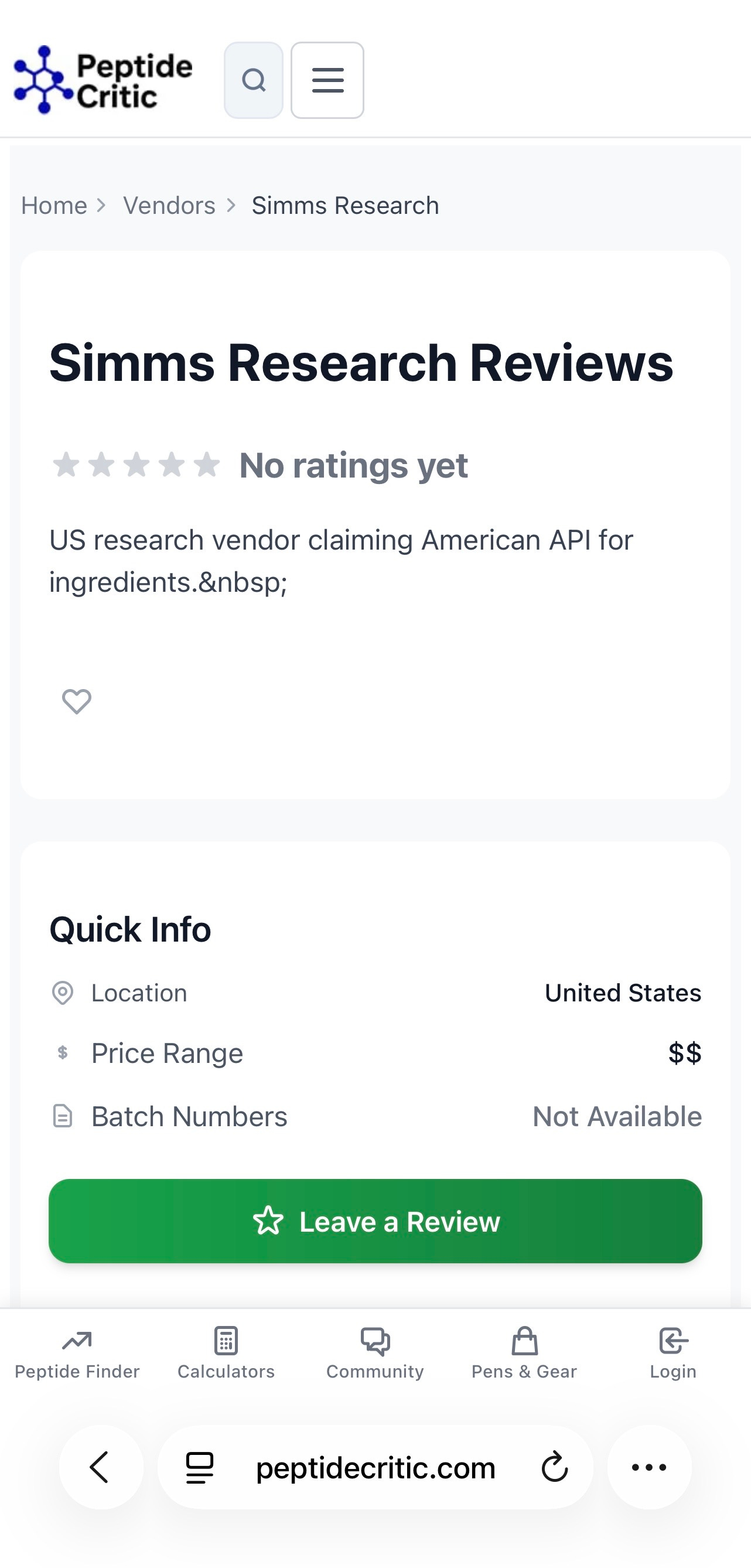751x1568 pixels.
Task: Tap the Community chat icon
Action: pyautogui.click(x=375, y=1341)
